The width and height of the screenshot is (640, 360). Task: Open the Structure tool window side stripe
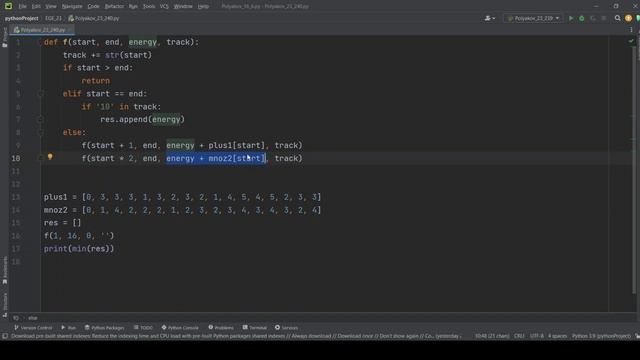(x=4, y=305)
